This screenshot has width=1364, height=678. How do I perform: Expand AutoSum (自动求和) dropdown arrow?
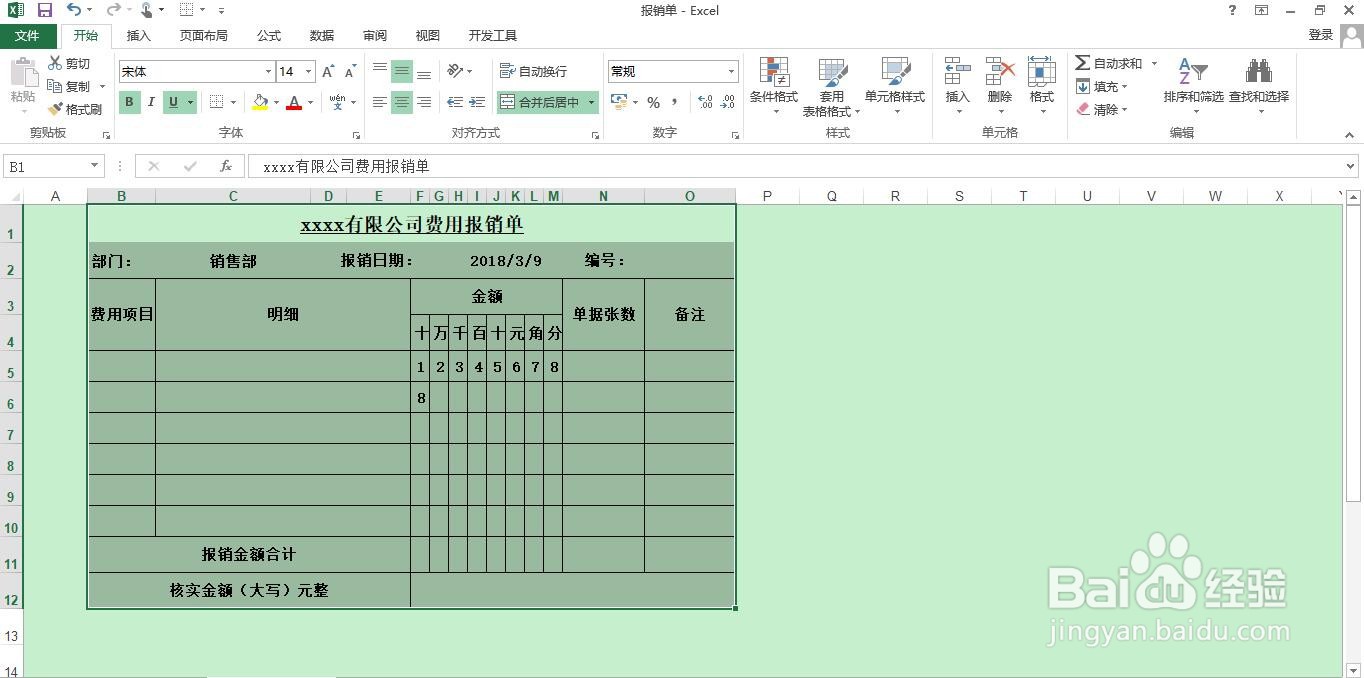[x=1153, y=63]
